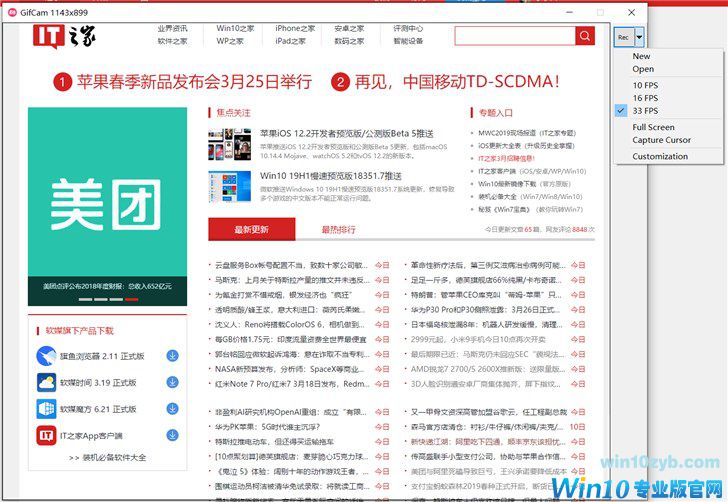This screenshot has height=502, width=728.
Task: Download 软媒魔方 6.21 via its arrow icon
Action: coord(172,409)
